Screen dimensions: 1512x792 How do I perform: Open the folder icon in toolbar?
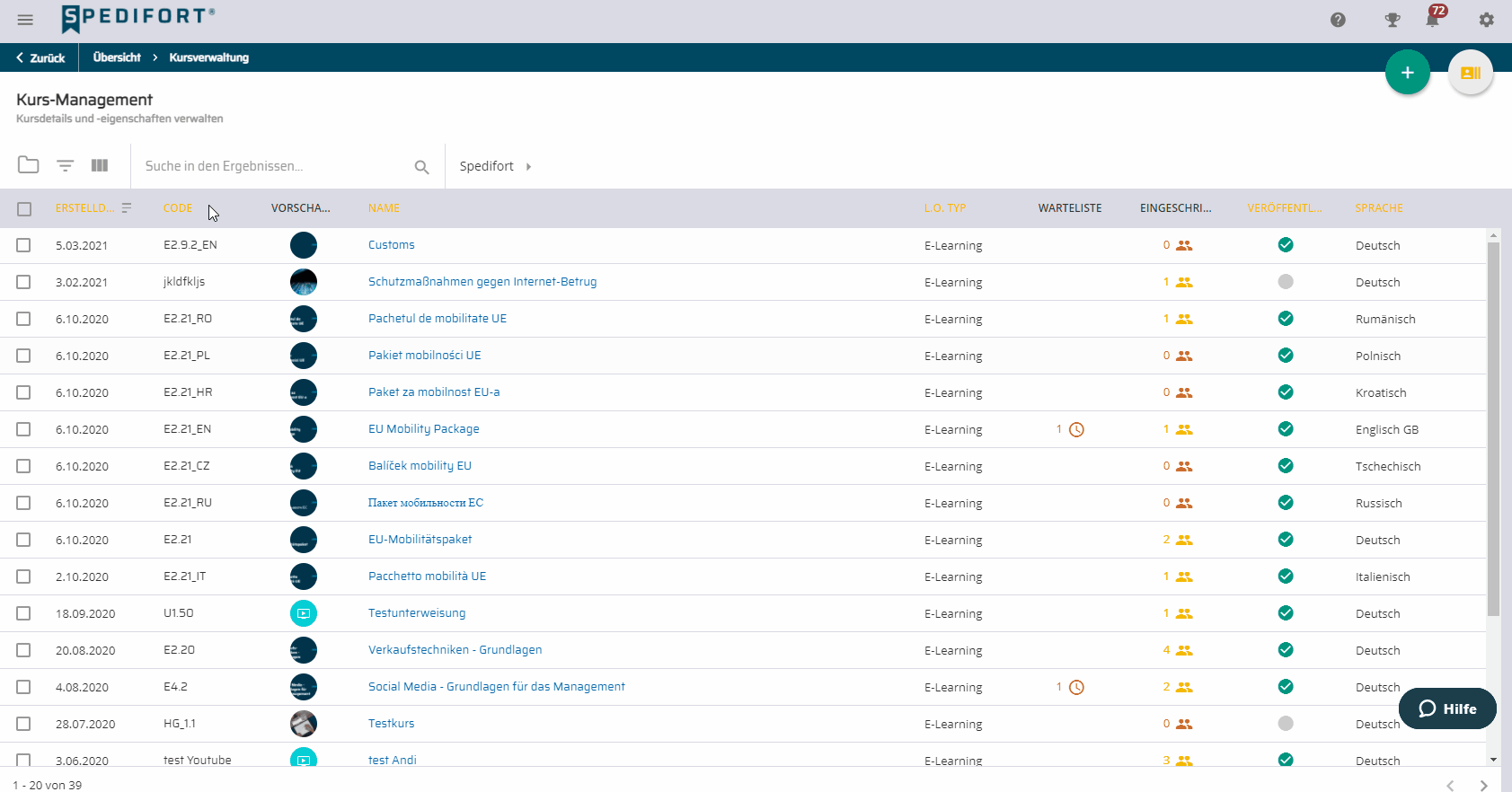coord(29,165)
